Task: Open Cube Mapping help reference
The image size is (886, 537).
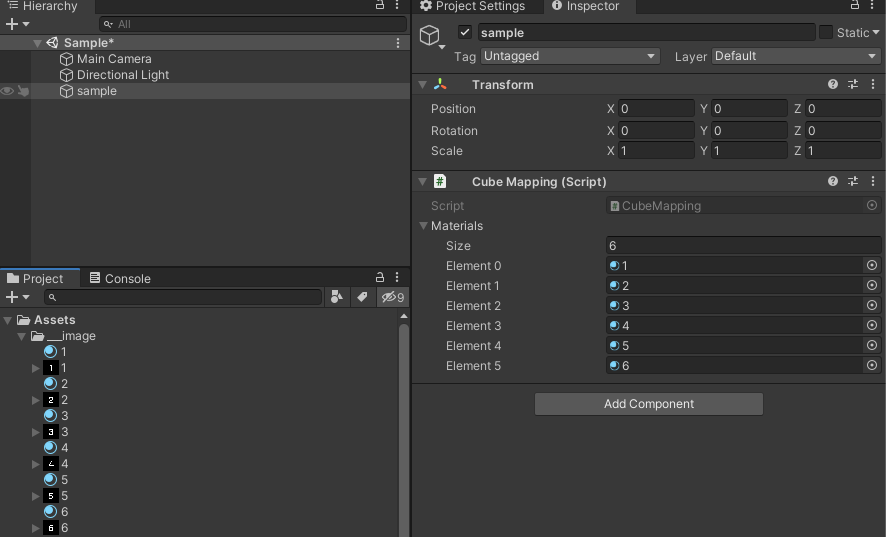Action: tap(833, 181)
